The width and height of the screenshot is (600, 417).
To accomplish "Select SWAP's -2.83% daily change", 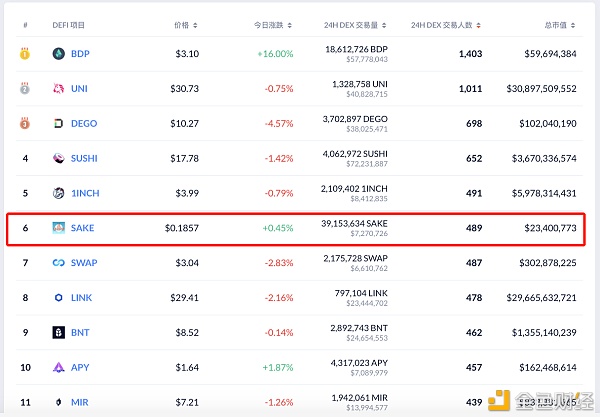I will [x=279, y=263].
